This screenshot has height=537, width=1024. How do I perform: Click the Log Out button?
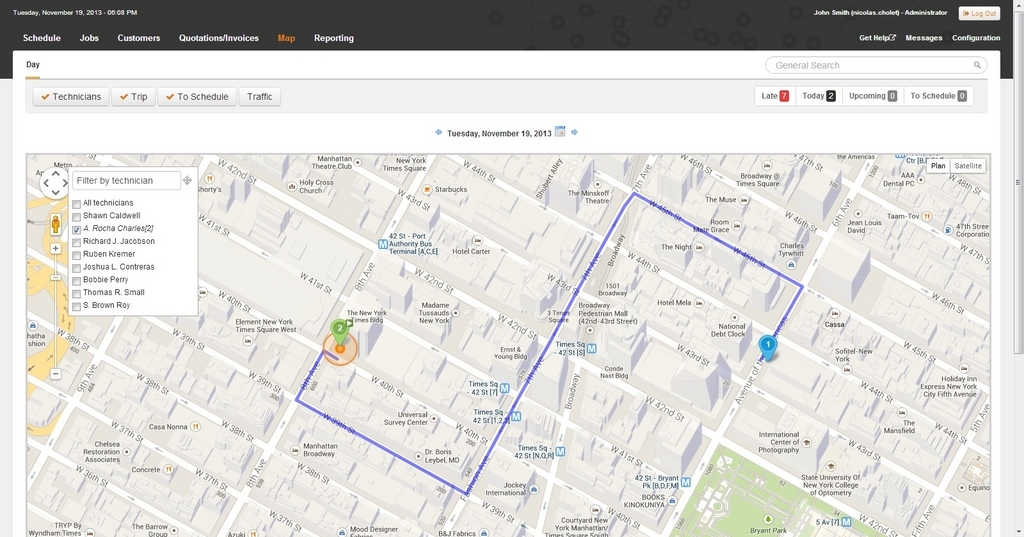(x=979, y=13)
